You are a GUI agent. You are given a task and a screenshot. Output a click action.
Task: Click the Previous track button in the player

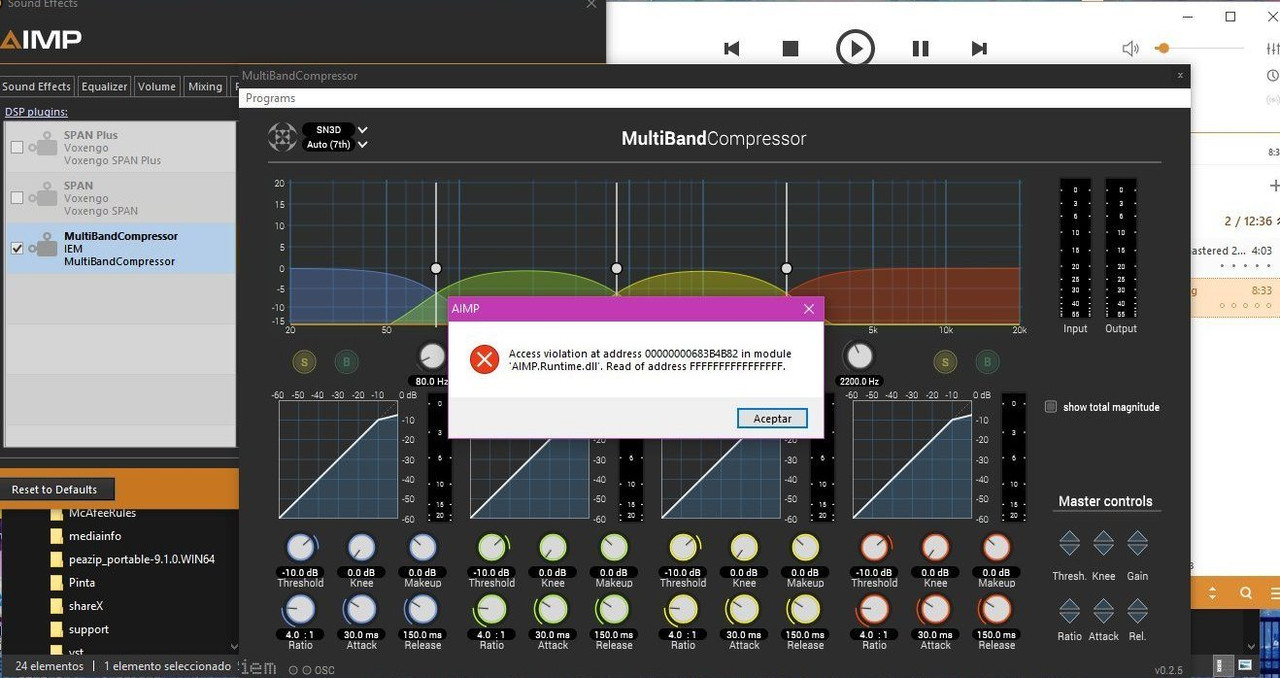pyautogui.click(x=732, y=48)
